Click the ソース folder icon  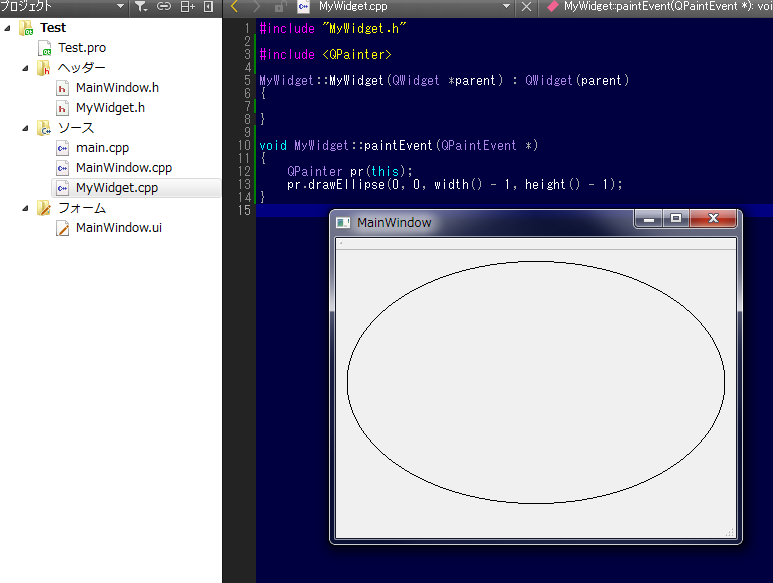44,128
